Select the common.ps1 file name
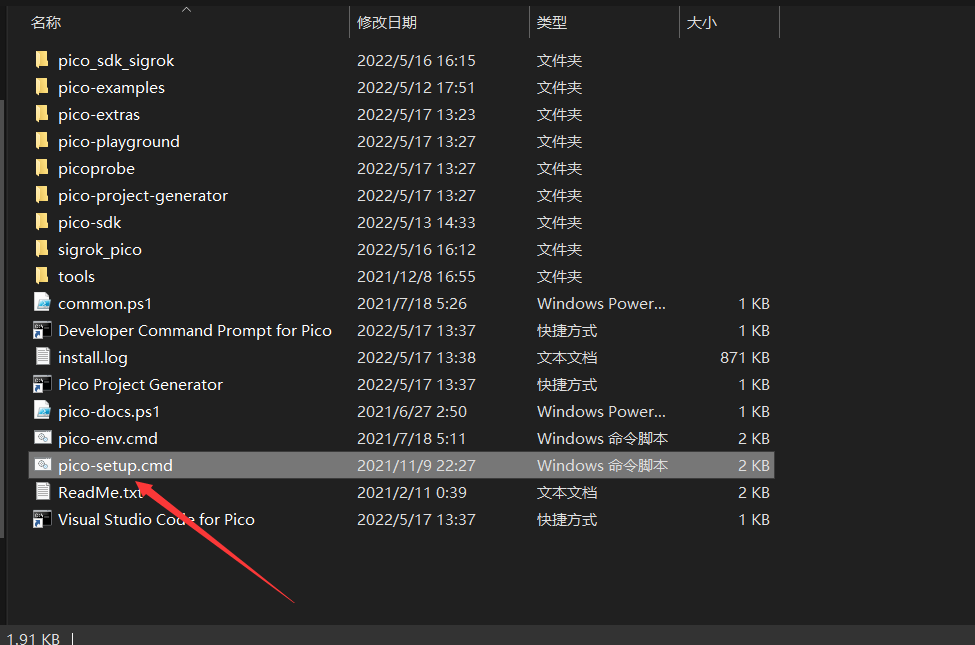Screen dimensions: 975x645 (x=105, y=304)
